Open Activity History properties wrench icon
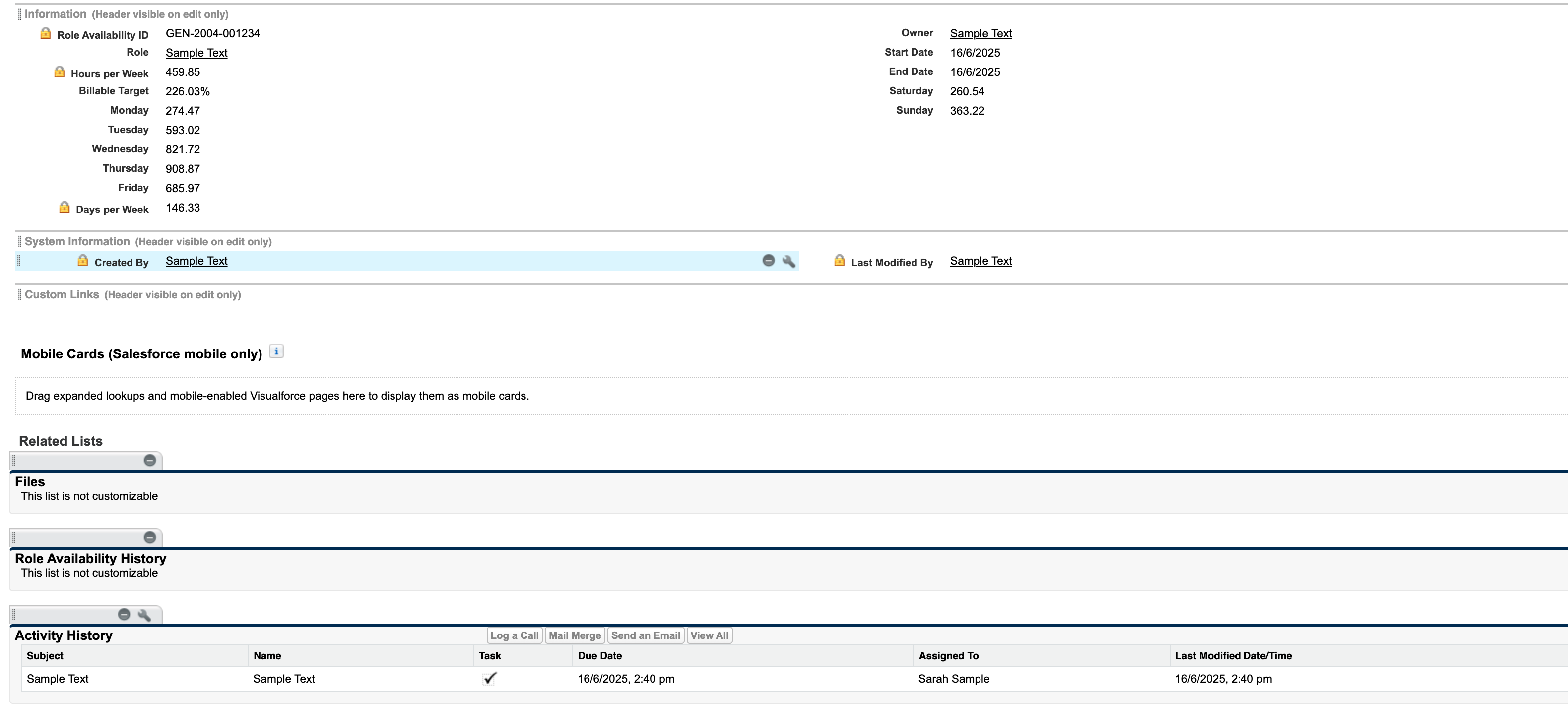Screen dimensions: 1568x706 pos(144,615)
